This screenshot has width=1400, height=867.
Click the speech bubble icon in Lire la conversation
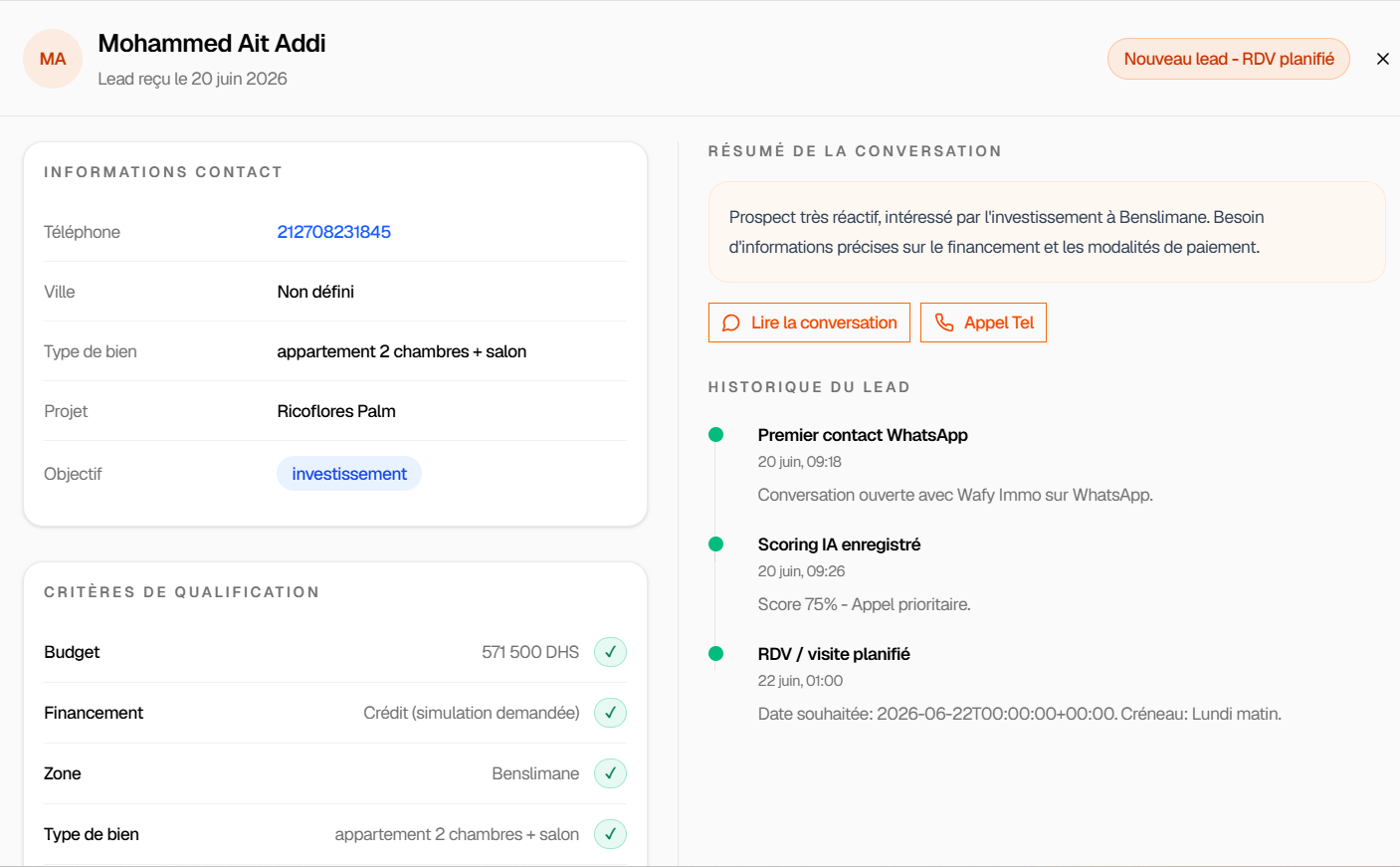pos(731,323)
